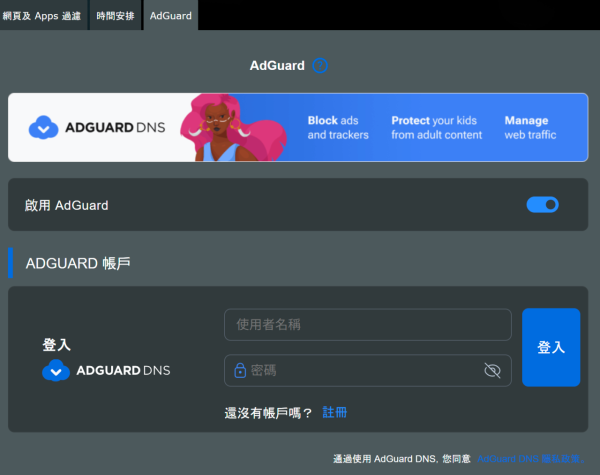Click the "還沒有帳戶嗎？" text
Viewport: 600px width, 475px height.
[x=268, y=413]
